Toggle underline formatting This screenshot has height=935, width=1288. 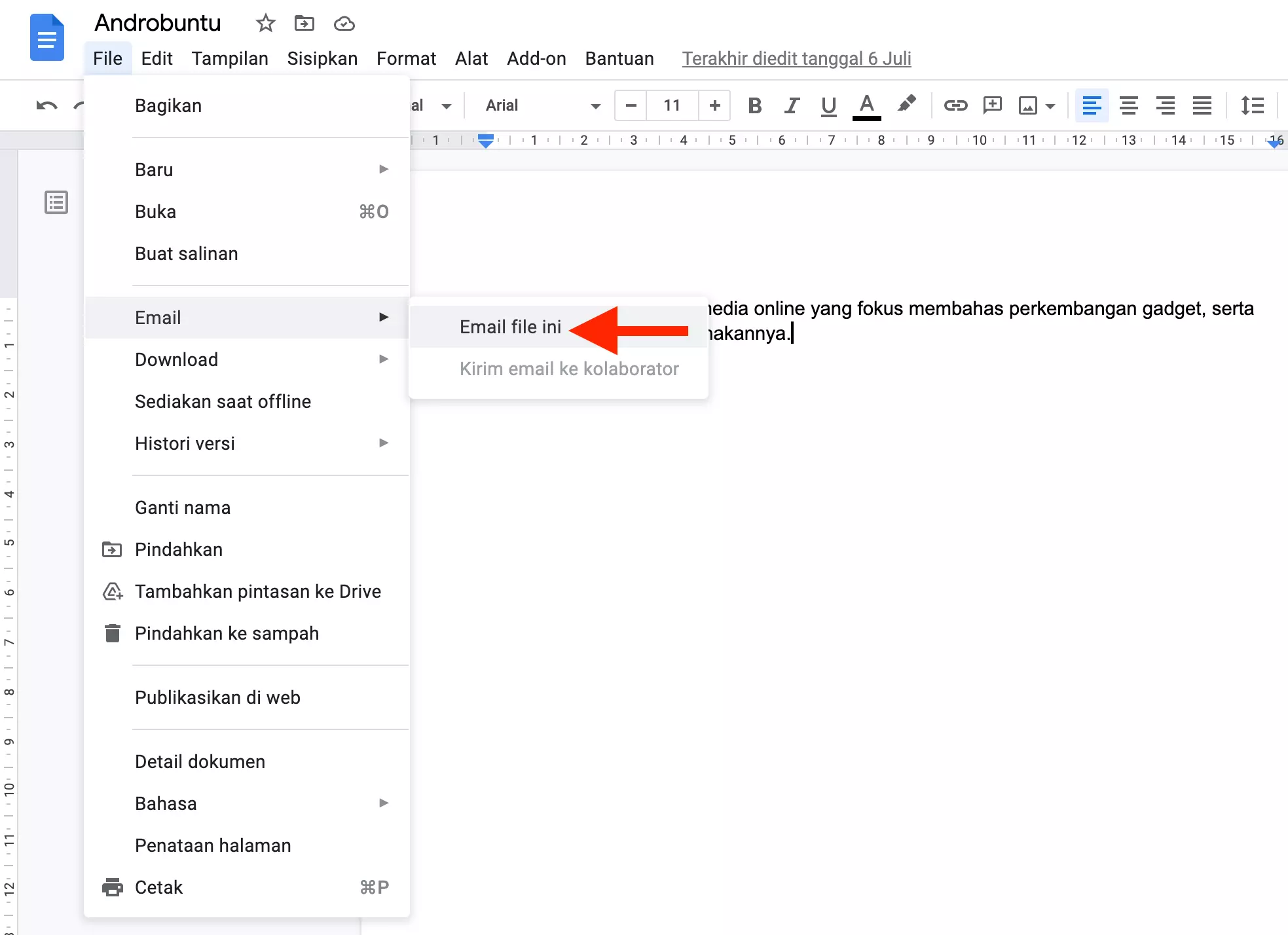pyautogui.click(x=828, y=105)
